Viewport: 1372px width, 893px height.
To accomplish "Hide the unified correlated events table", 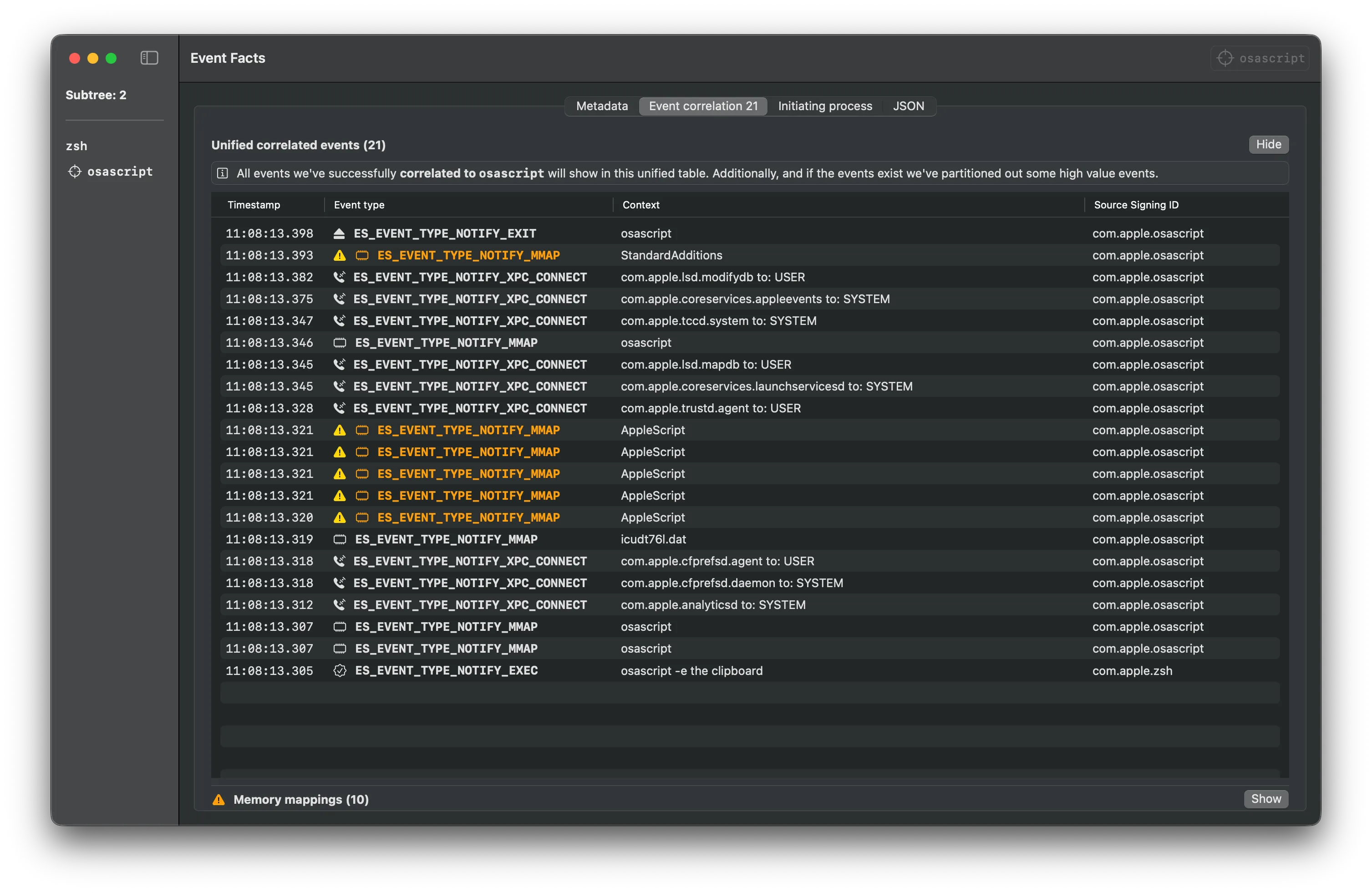I will click(1268, 144).
